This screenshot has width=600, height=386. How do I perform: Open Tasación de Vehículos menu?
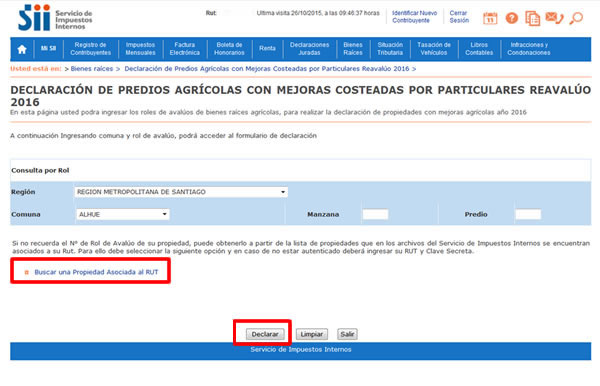click(434, 49)
